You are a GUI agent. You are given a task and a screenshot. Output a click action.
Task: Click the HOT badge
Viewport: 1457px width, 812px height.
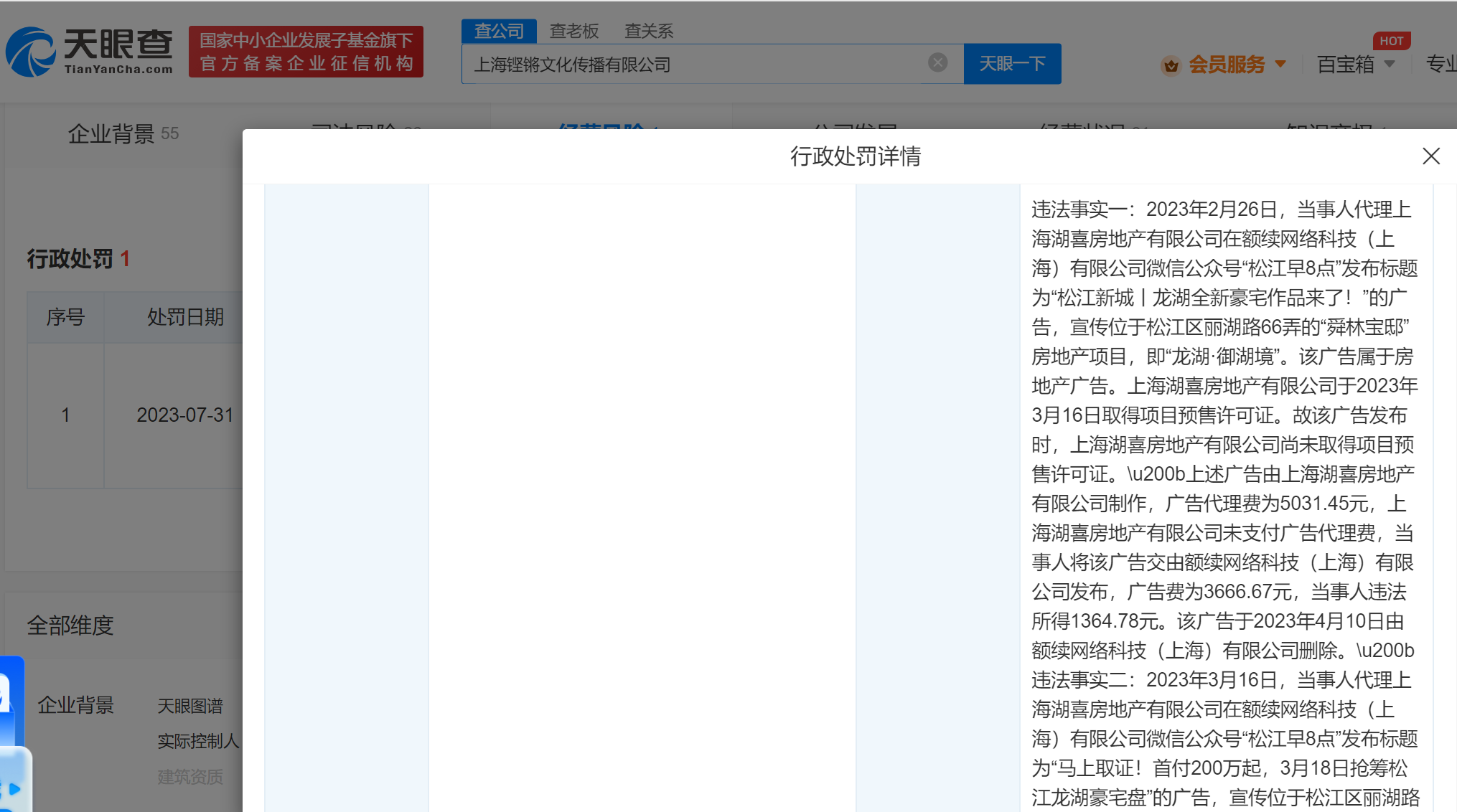click(x=1391, y=41)
